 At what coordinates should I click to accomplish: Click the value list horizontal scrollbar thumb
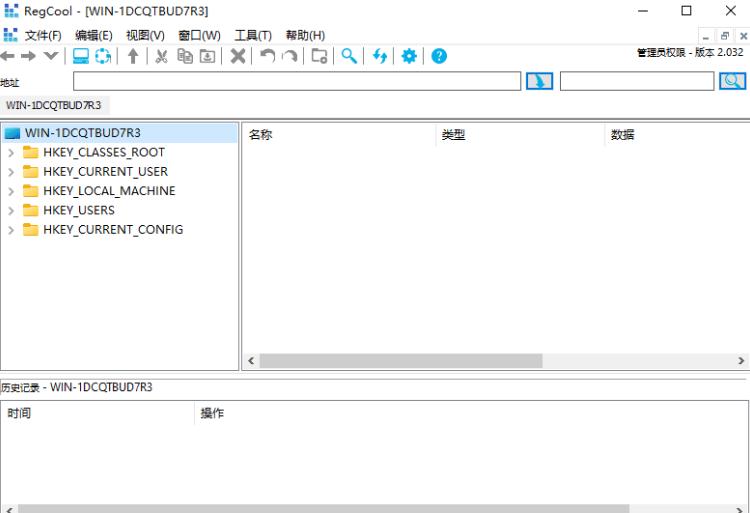401,361
